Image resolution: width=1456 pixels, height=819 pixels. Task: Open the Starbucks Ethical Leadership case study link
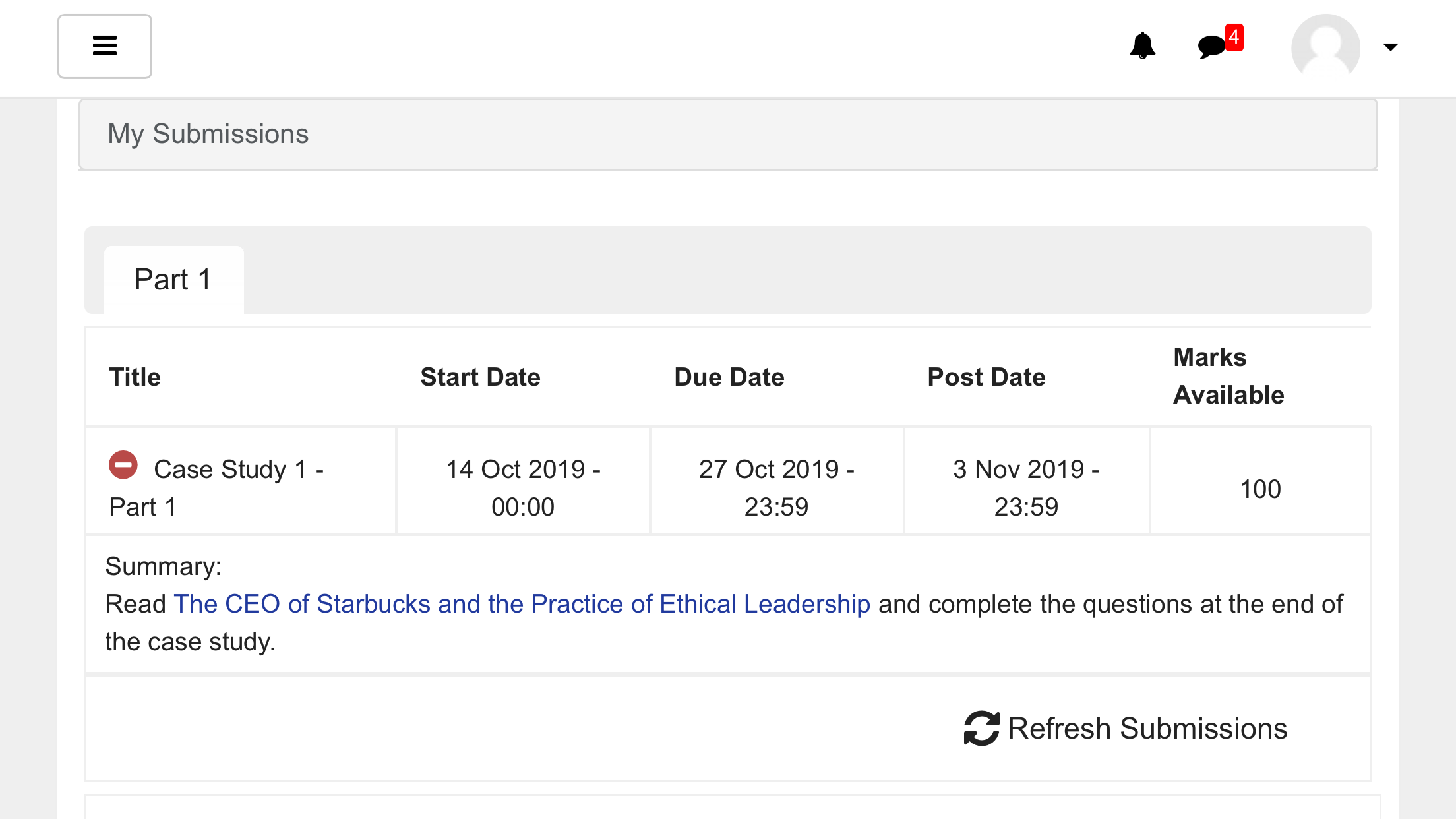point(522,604)
